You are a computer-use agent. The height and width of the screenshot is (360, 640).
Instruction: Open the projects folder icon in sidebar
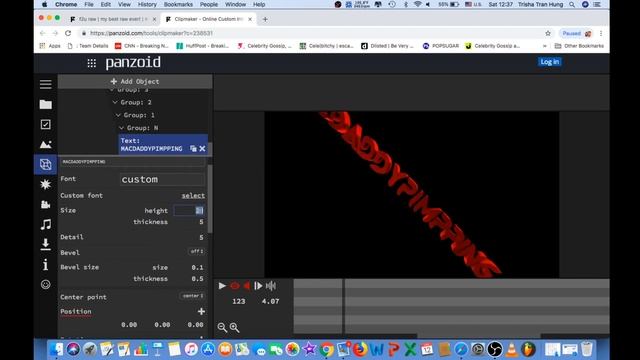coord(45,104)
